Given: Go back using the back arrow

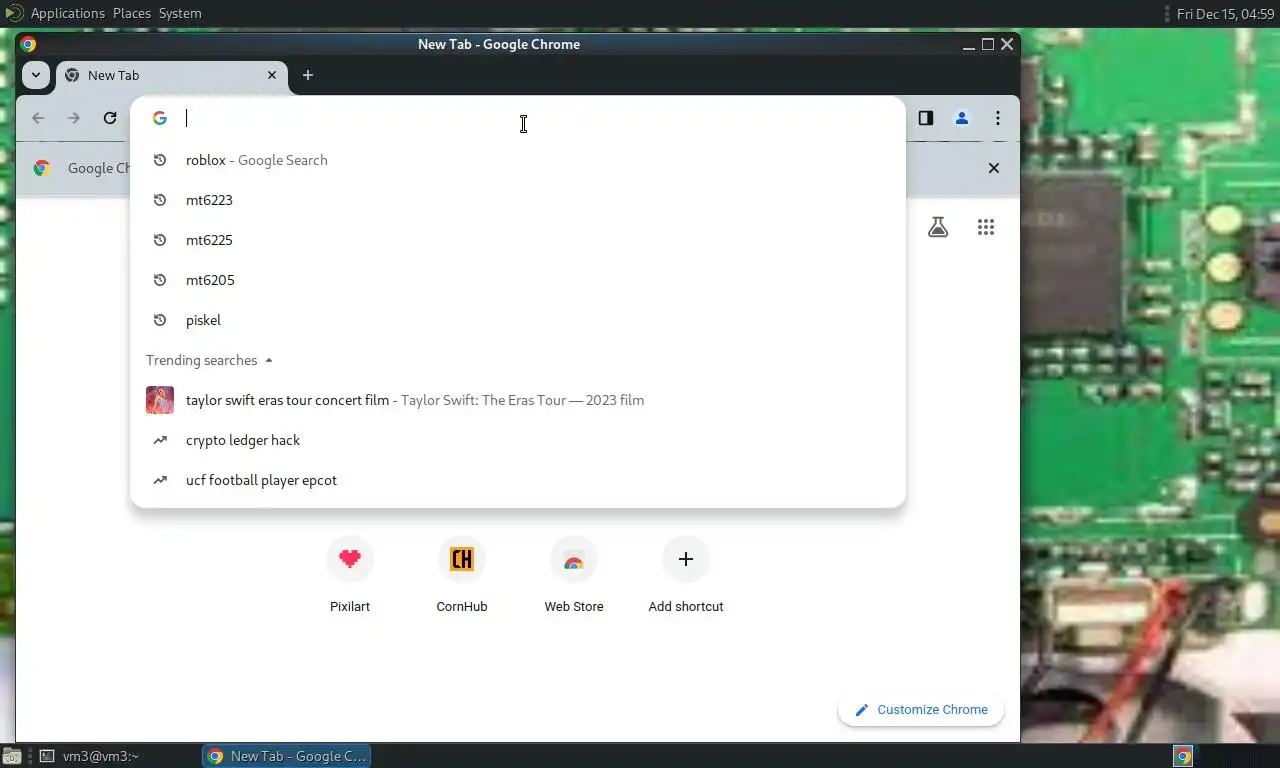Looking at the screenshot, I should pos(38,118).
